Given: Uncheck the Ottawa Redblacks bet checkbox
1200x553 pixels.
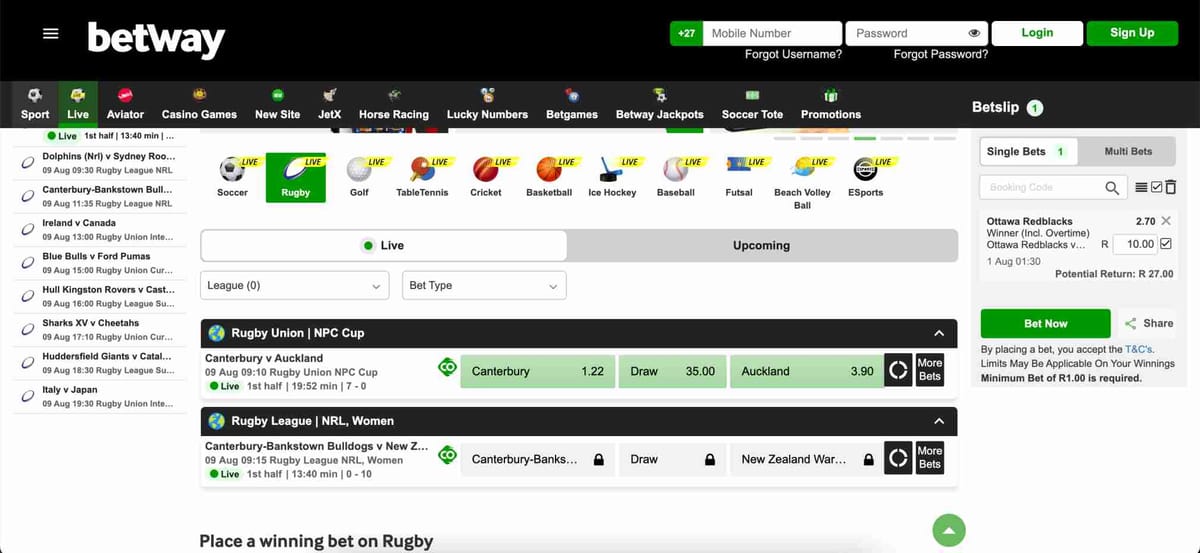Looking at the screenshot, I should coord(1166,243).
